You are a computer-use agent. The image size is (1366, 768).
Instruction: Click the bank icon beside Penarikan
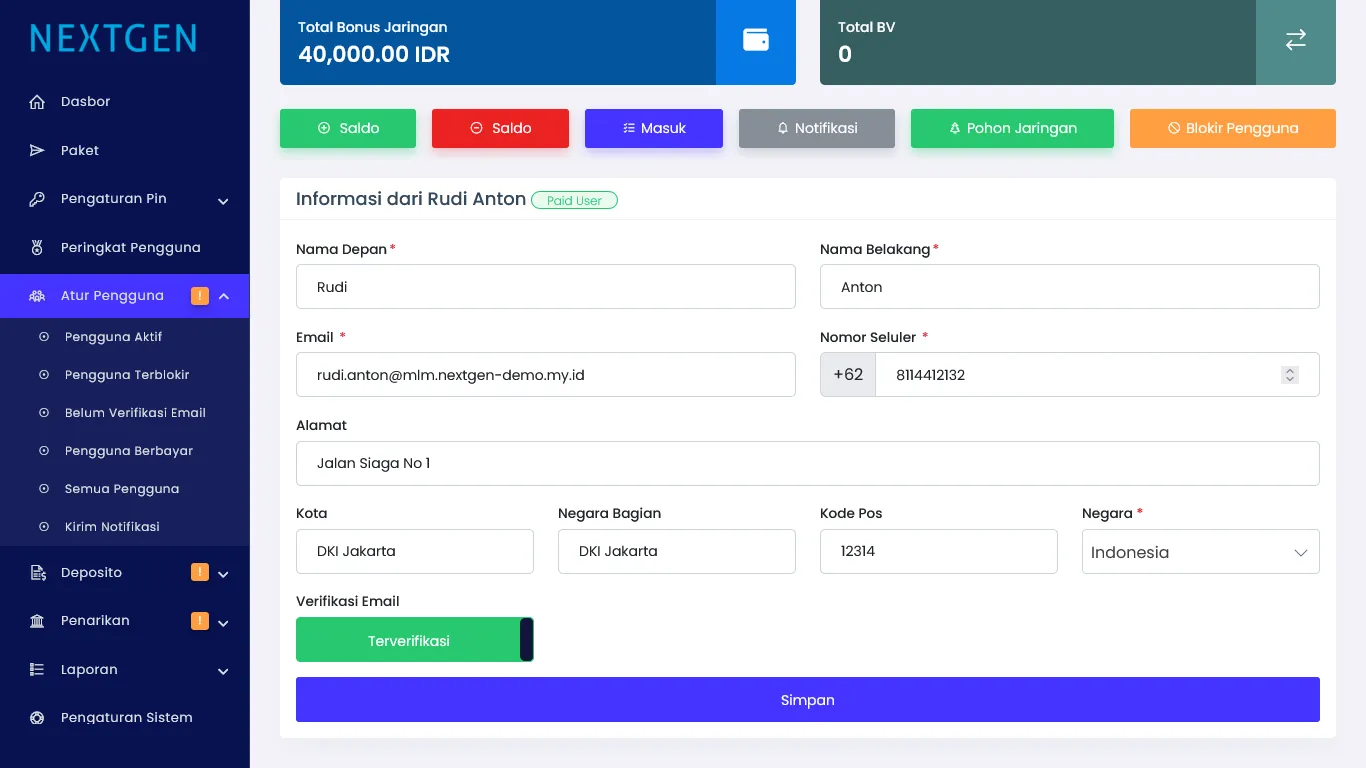tap(37, 621)
